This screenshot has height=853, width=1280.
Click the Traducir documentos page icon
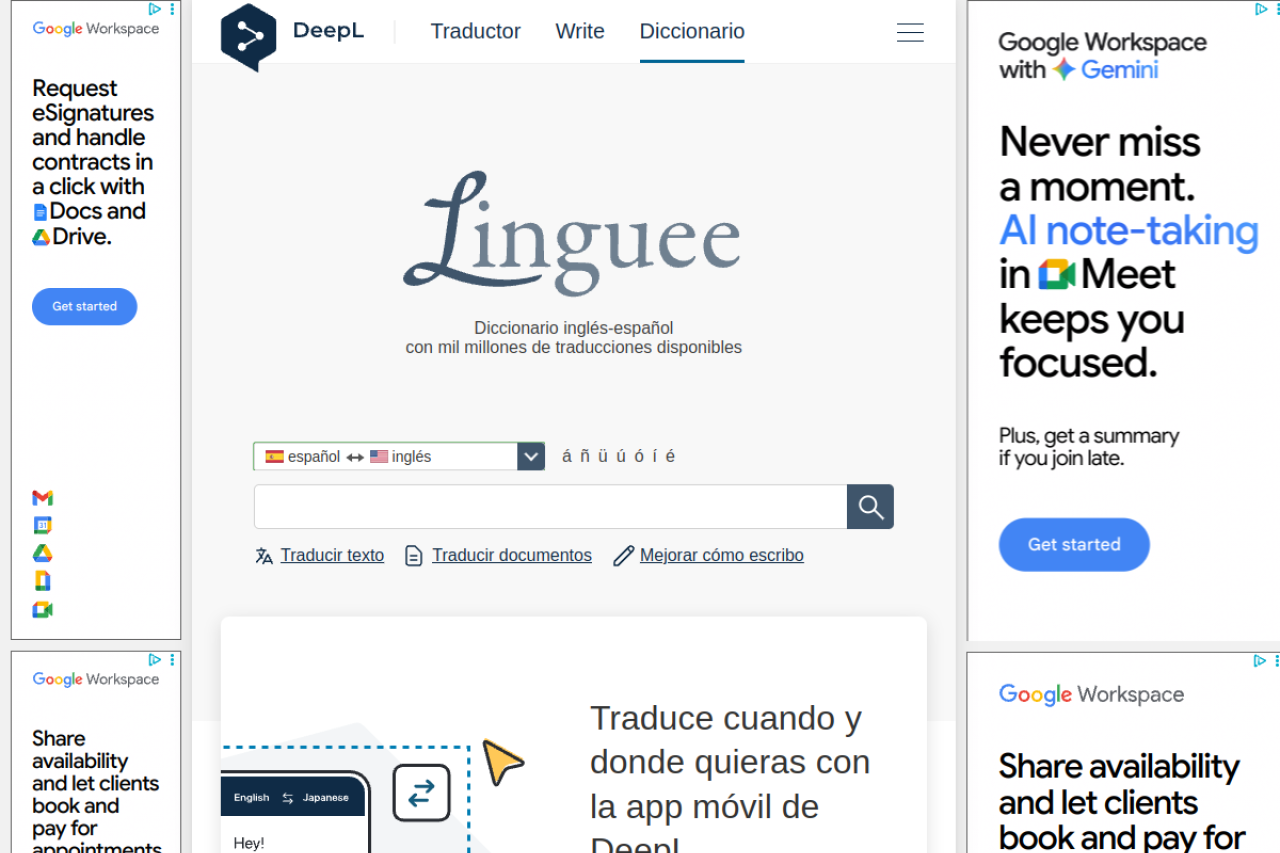coord(414,556)
